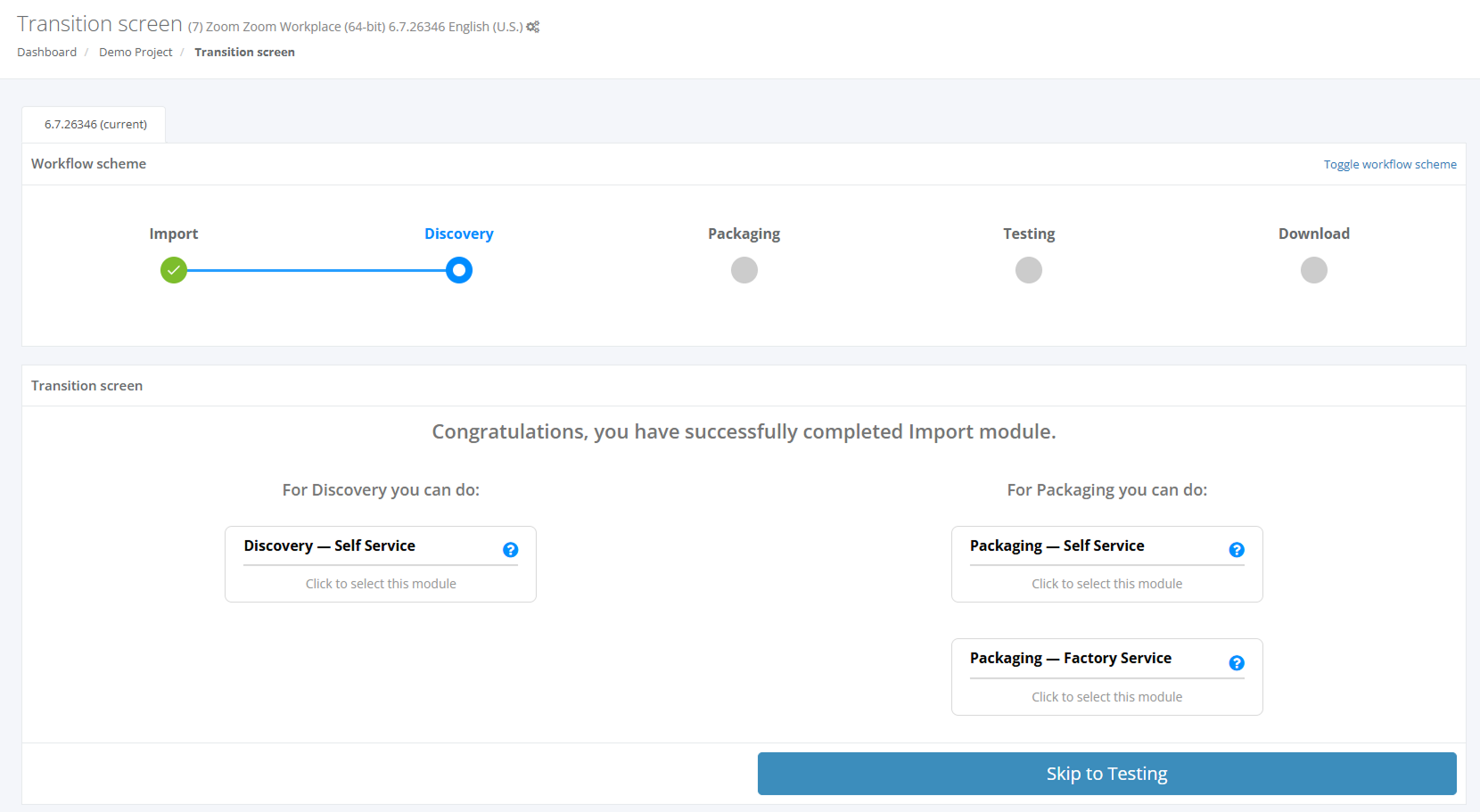
Task: Click the green Import checkmark step circle
Action: pos(174,270)
